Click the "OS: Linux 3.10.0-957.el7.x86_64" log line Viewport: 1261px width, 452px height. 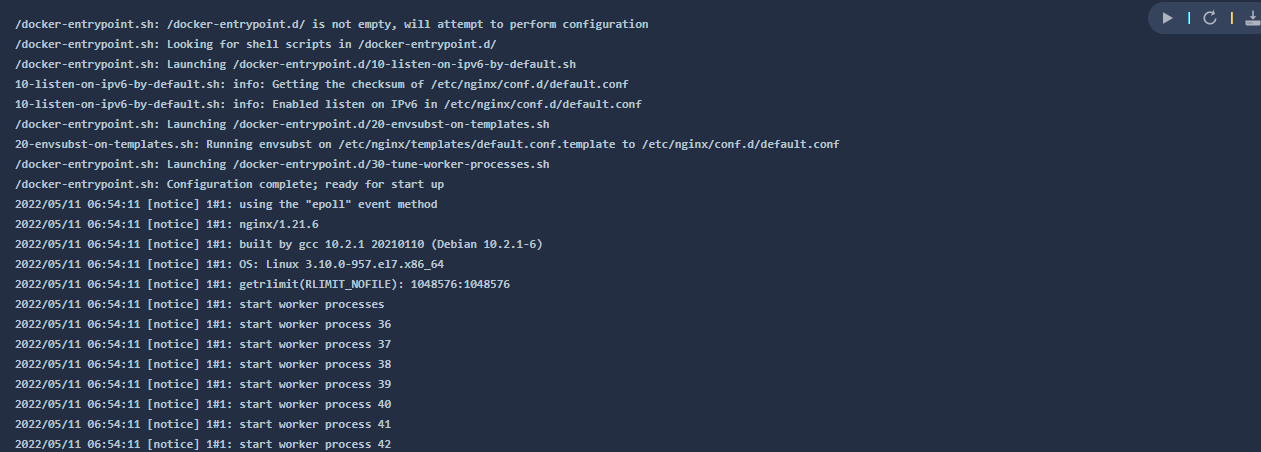[229, 264]
